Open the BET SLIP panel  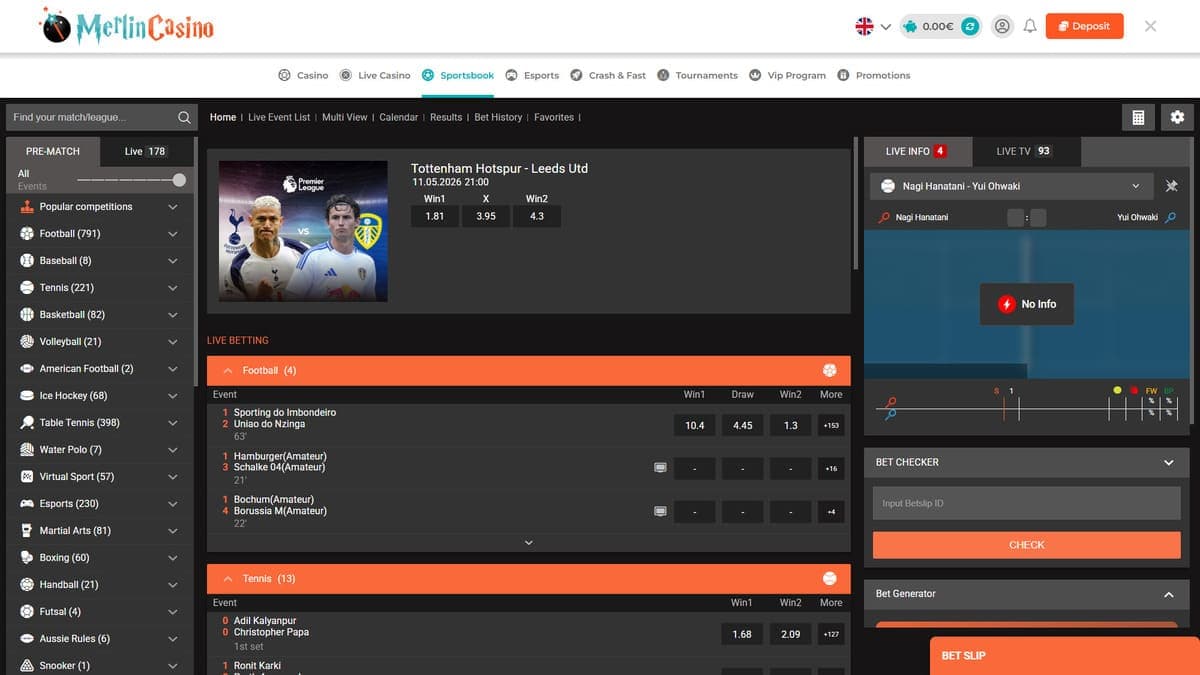tap(1065, 656)
